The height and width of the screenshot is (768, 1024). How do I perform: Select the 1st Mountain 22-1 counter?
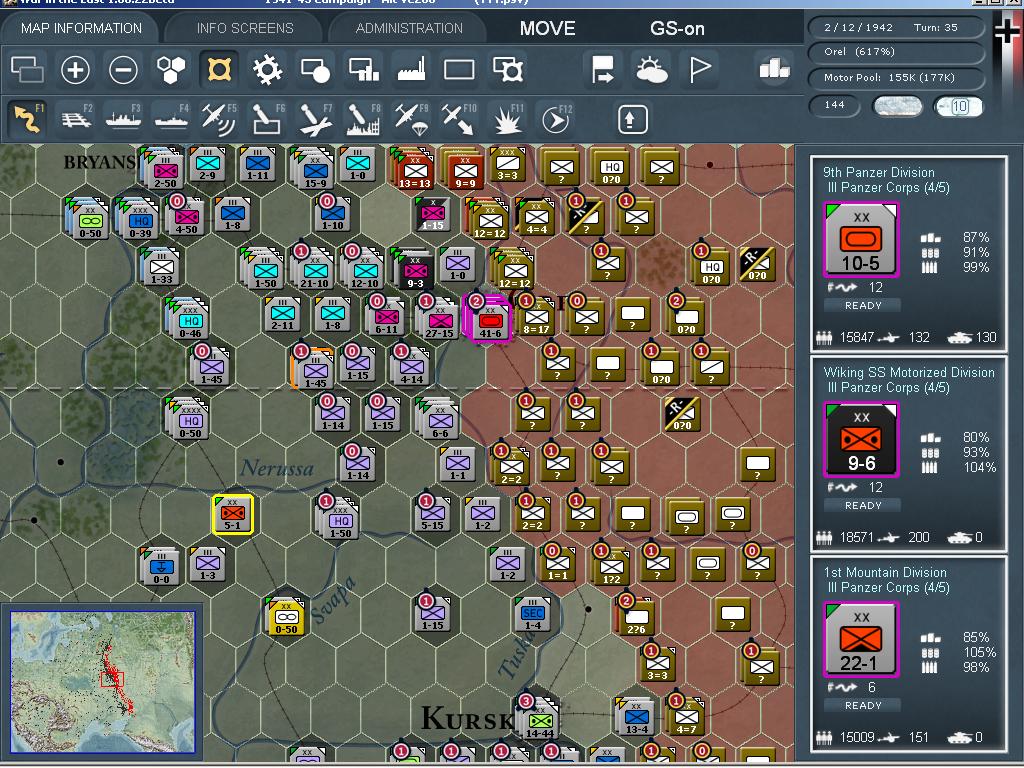coord(861,640)
